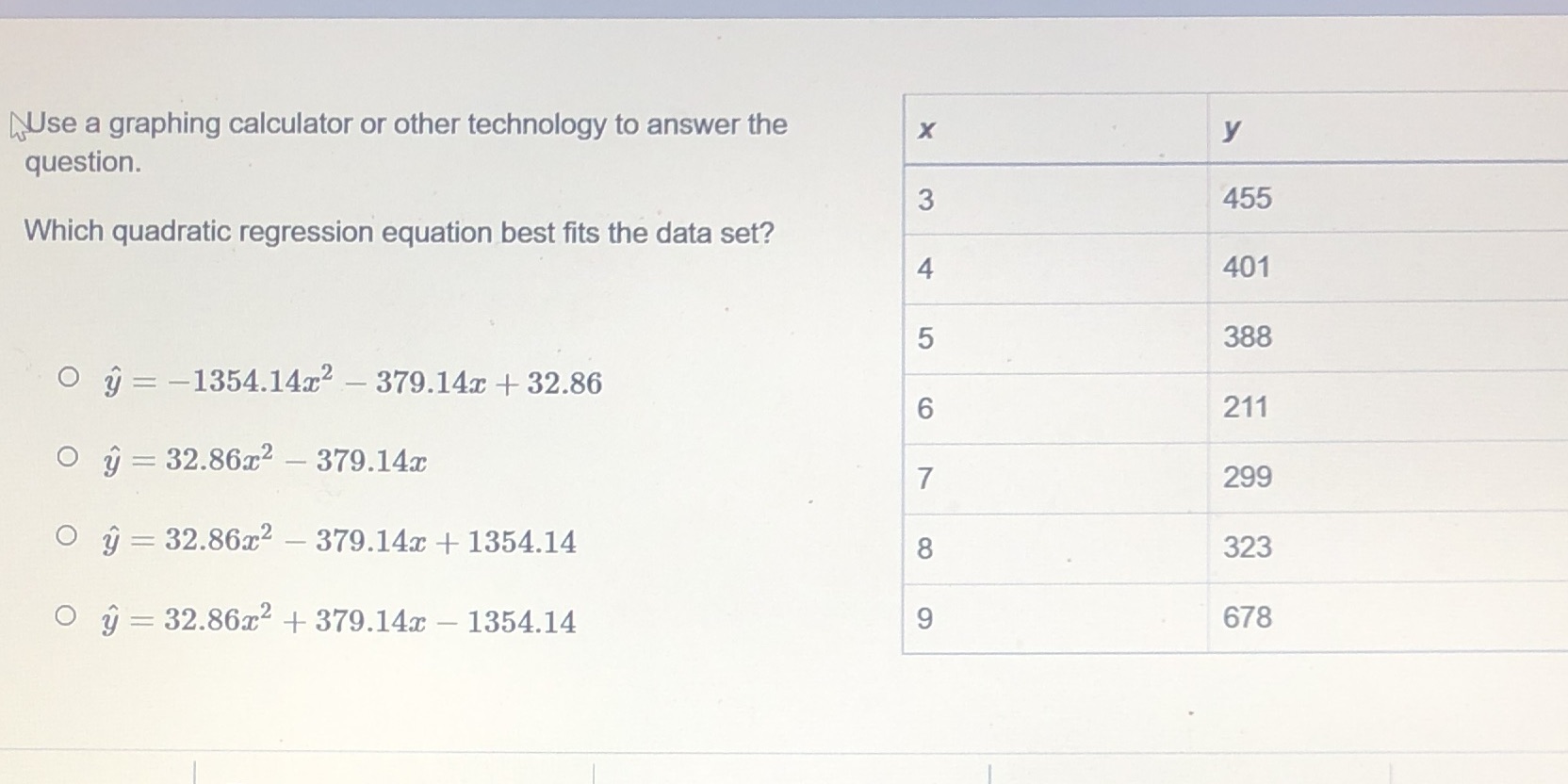The image size is (1568, 784).
Task: Select the radio button for ŷ = 32.86x² - 379.14x
Action: tap(70, 456)
